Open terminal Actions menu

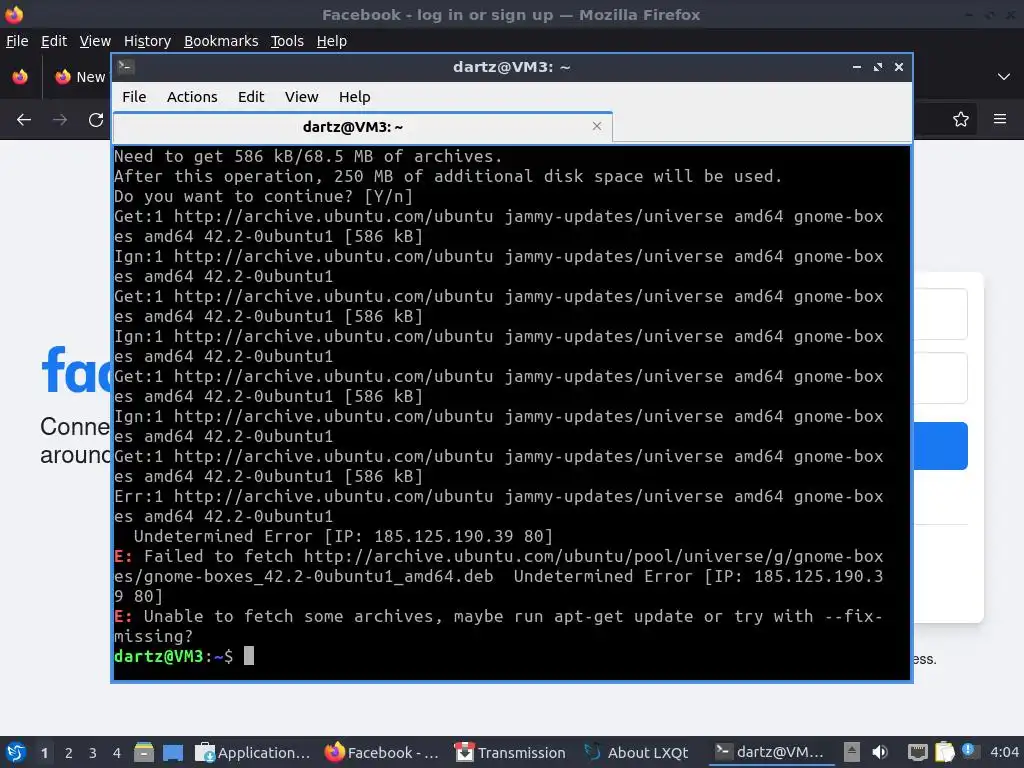(x=192, y=97)
